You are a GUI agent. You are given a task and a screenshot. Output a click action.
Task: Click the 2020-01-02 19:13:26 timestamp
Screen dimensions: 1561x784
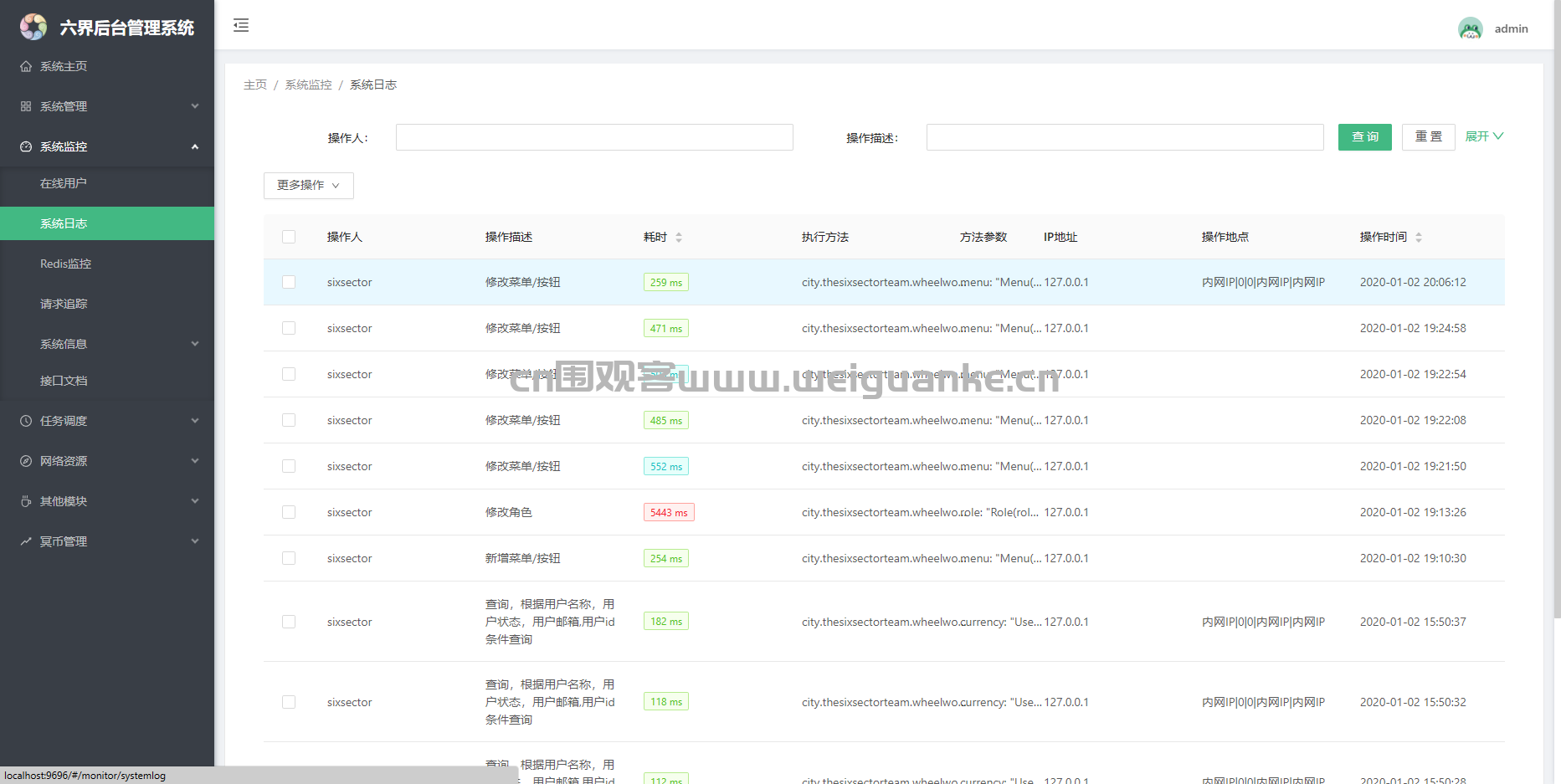click(1413, 512)
